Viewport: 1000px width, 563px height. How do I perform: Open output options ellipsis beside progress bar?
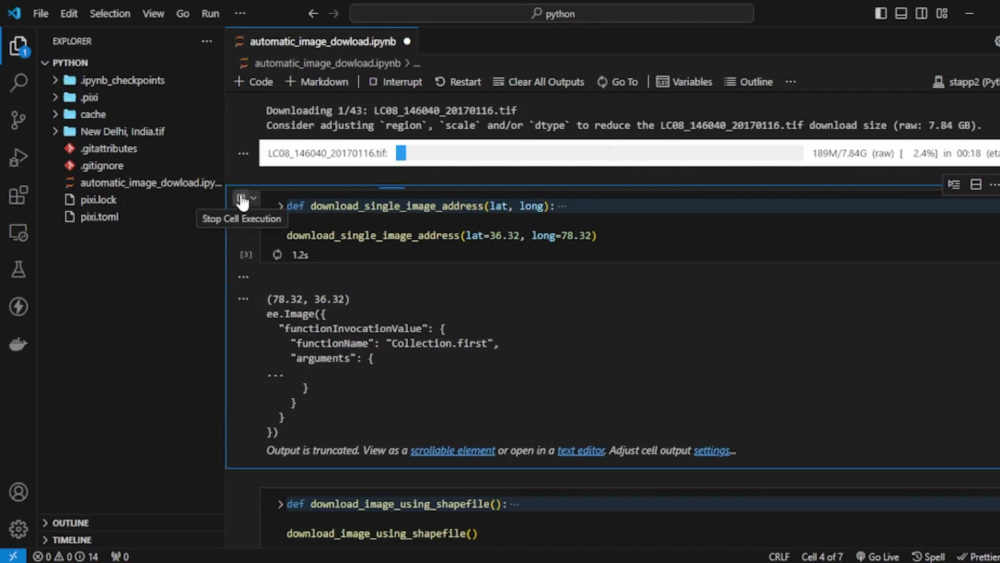[x=243, y=153]
